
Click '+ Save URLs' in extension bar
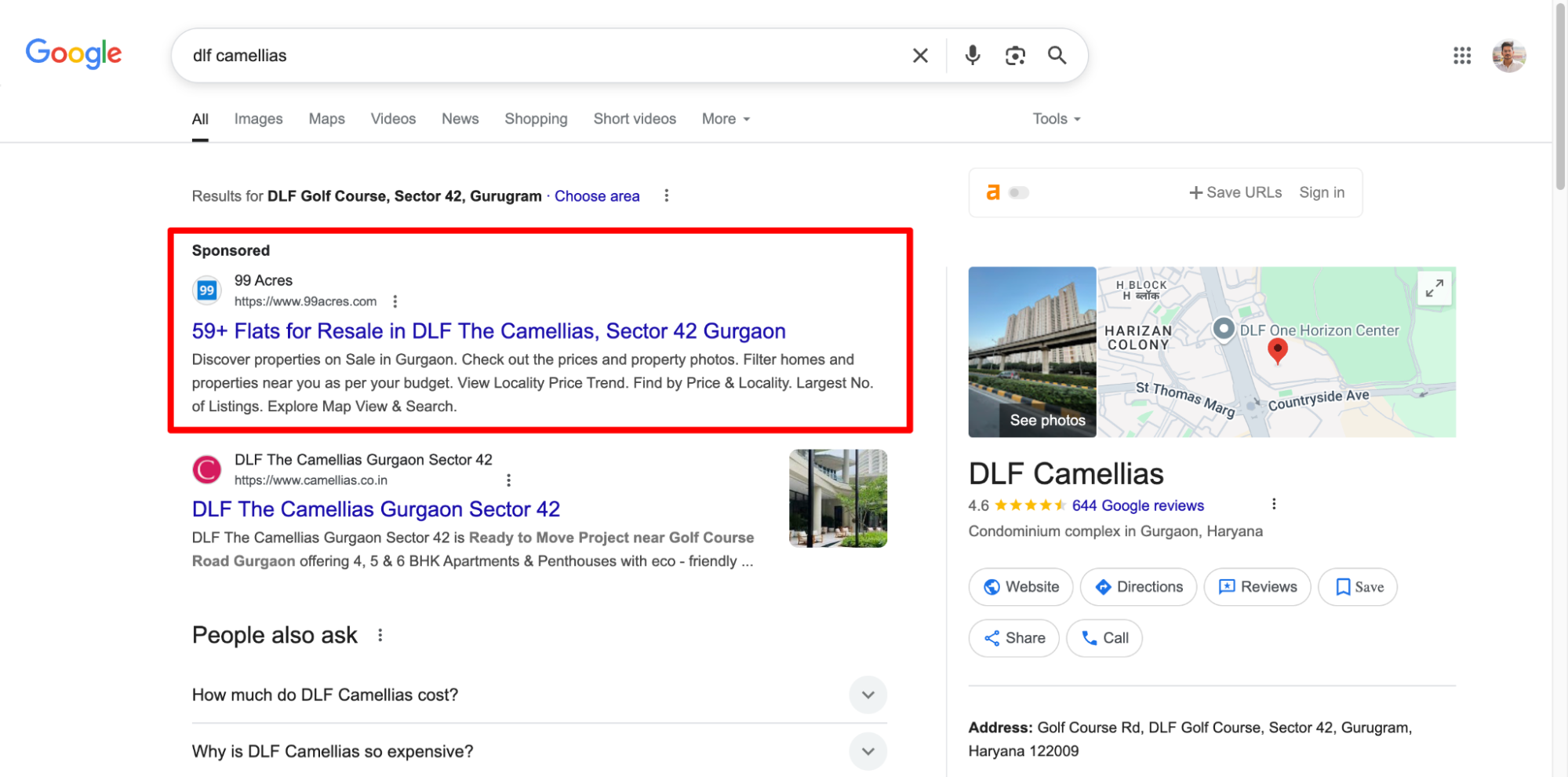1235,192
